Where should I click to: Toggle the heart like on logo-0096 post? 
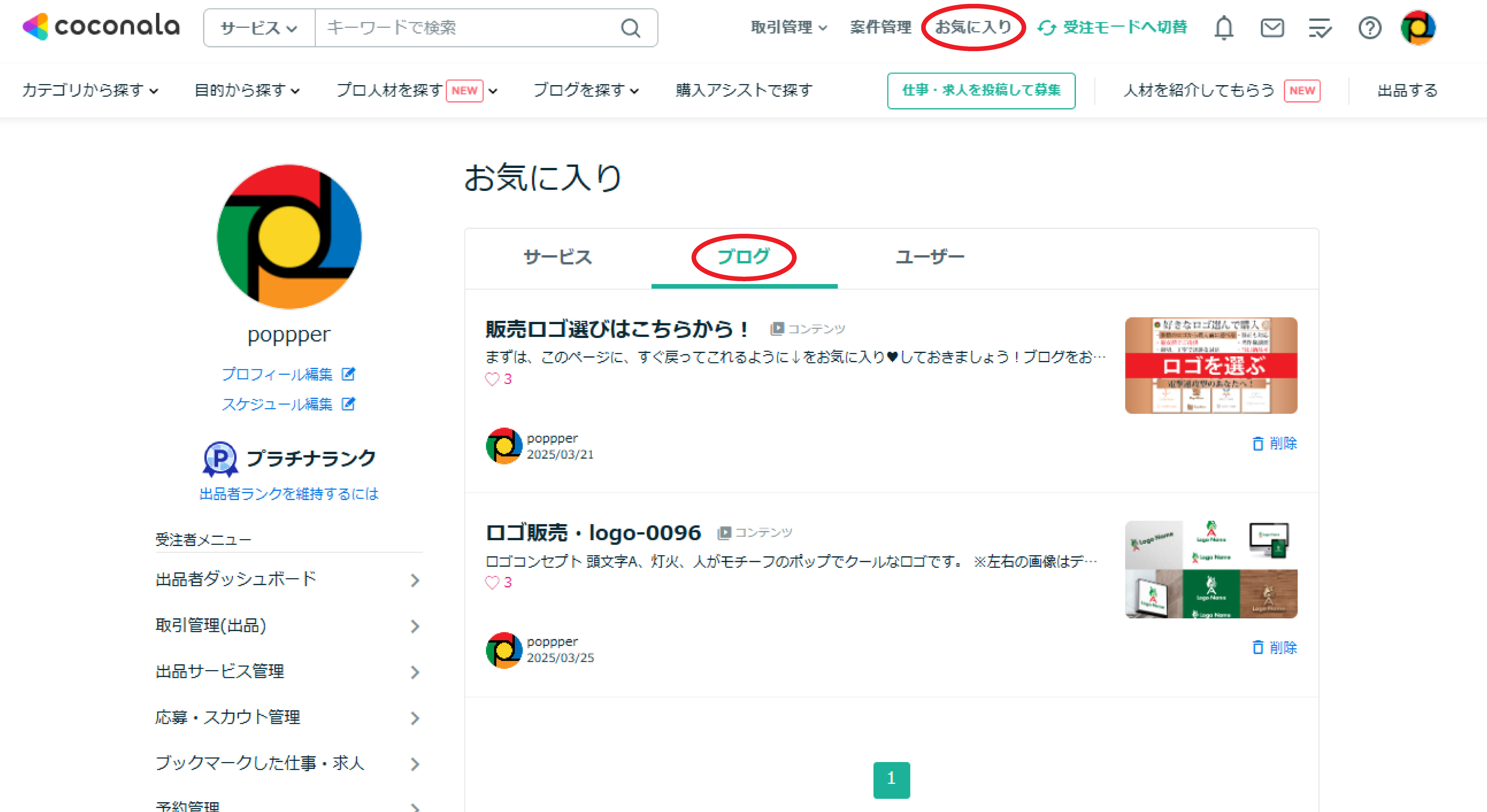pyautogui.click(x=492, y=582)
